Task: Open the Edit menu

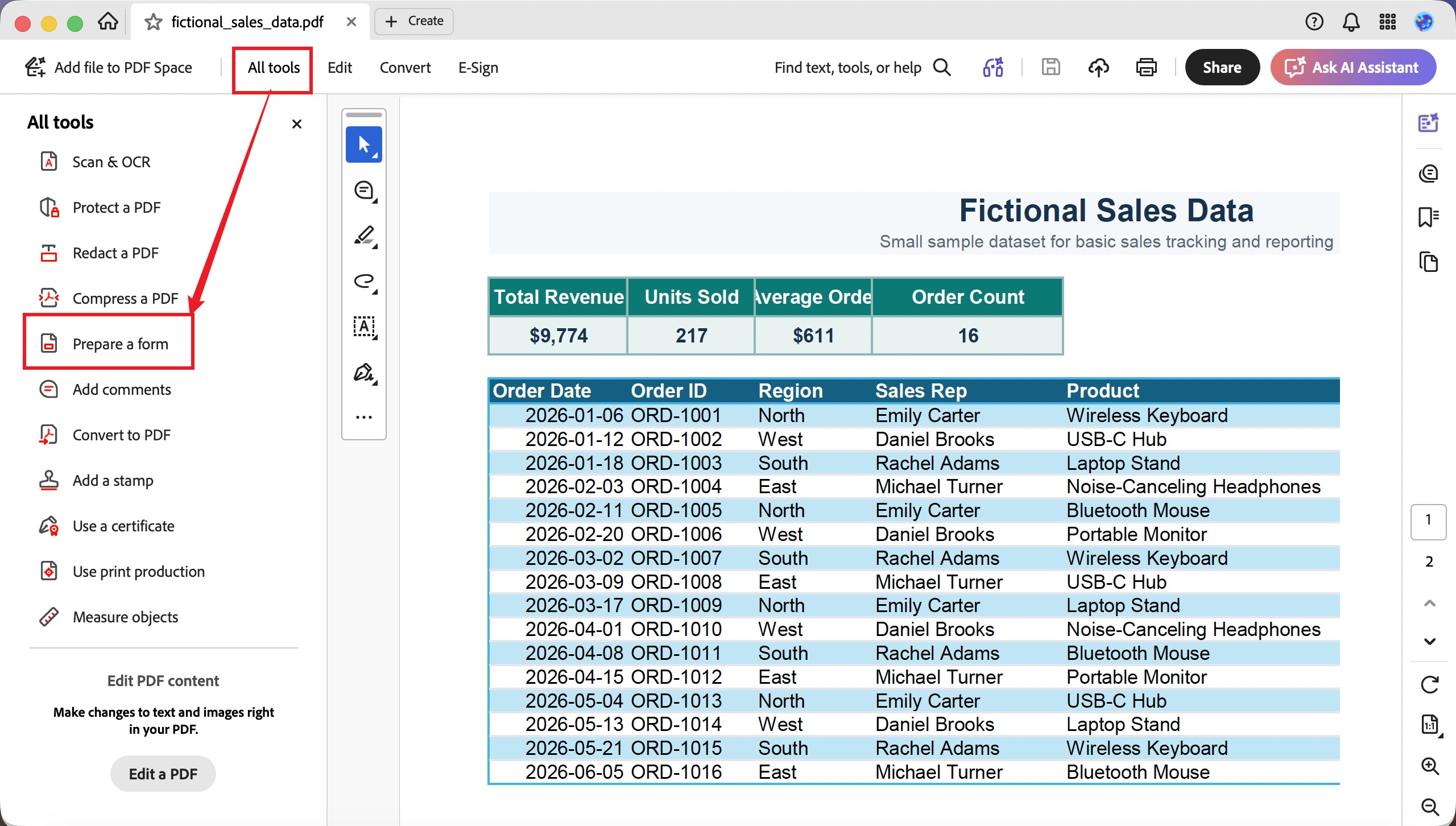Action: pyautogui.click(x=340, y=67)
